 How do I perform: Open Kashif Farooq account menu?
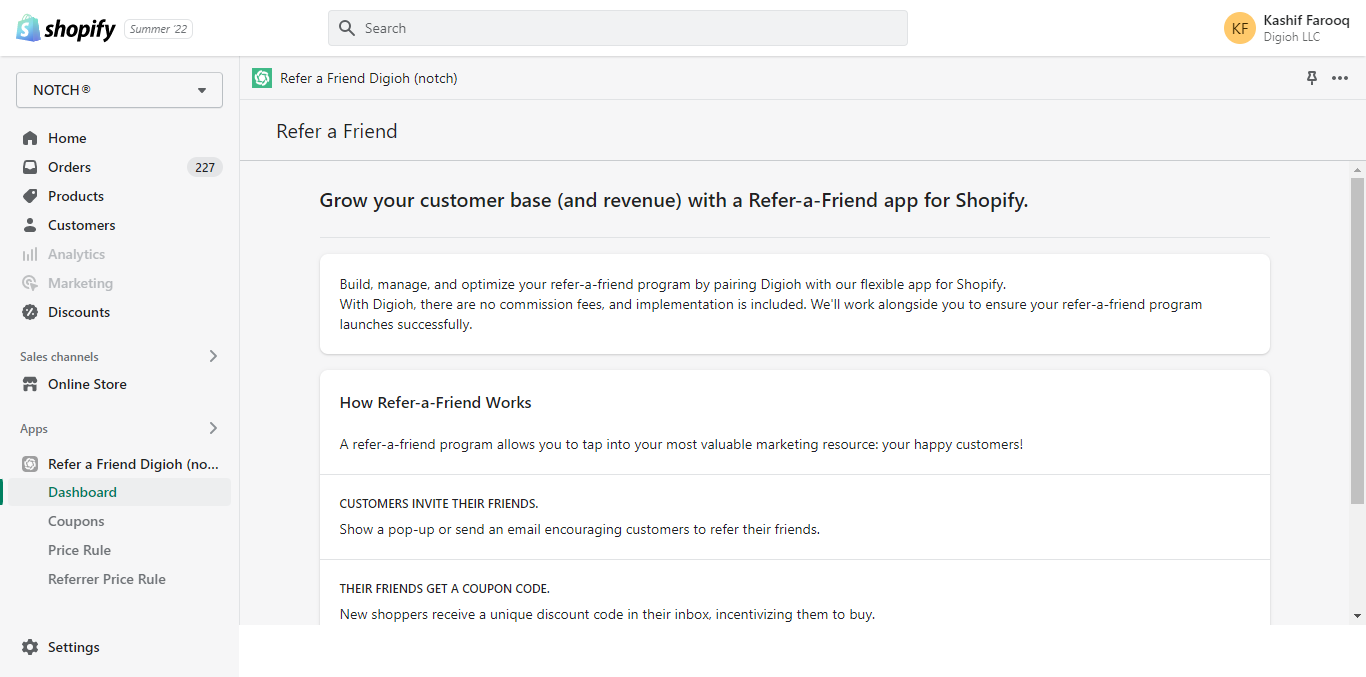(x=1287, y=28)
